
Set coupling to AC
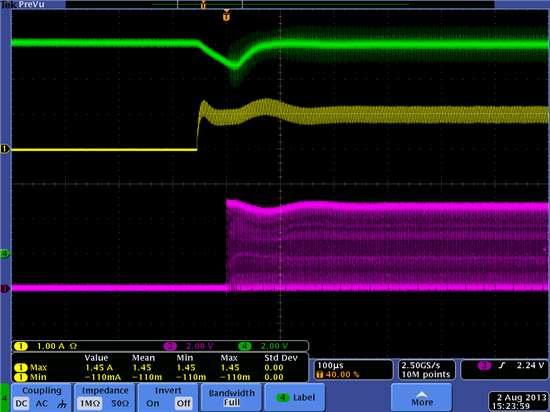(x=42, y=404)
